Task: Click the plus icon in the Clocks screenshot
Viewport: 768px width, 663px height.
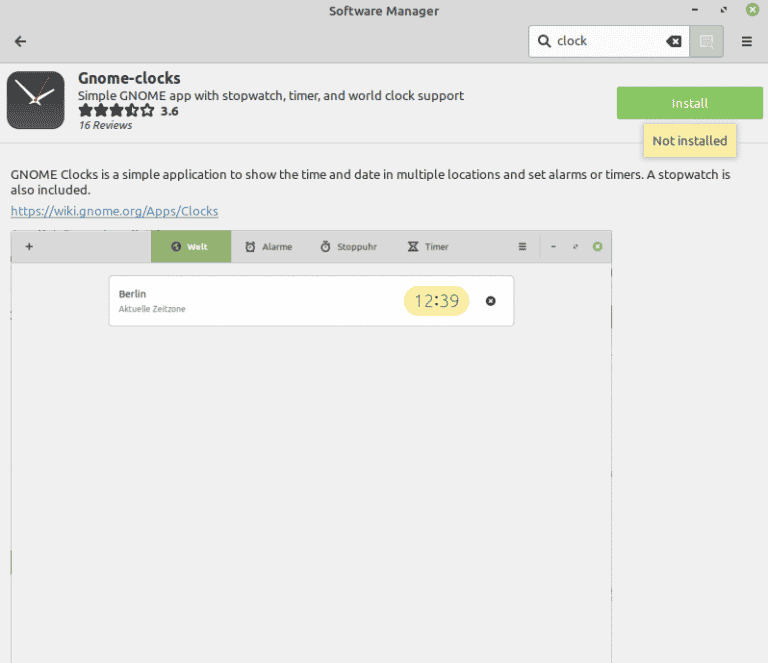Action: pyautogui.click(x=29, y=246)
